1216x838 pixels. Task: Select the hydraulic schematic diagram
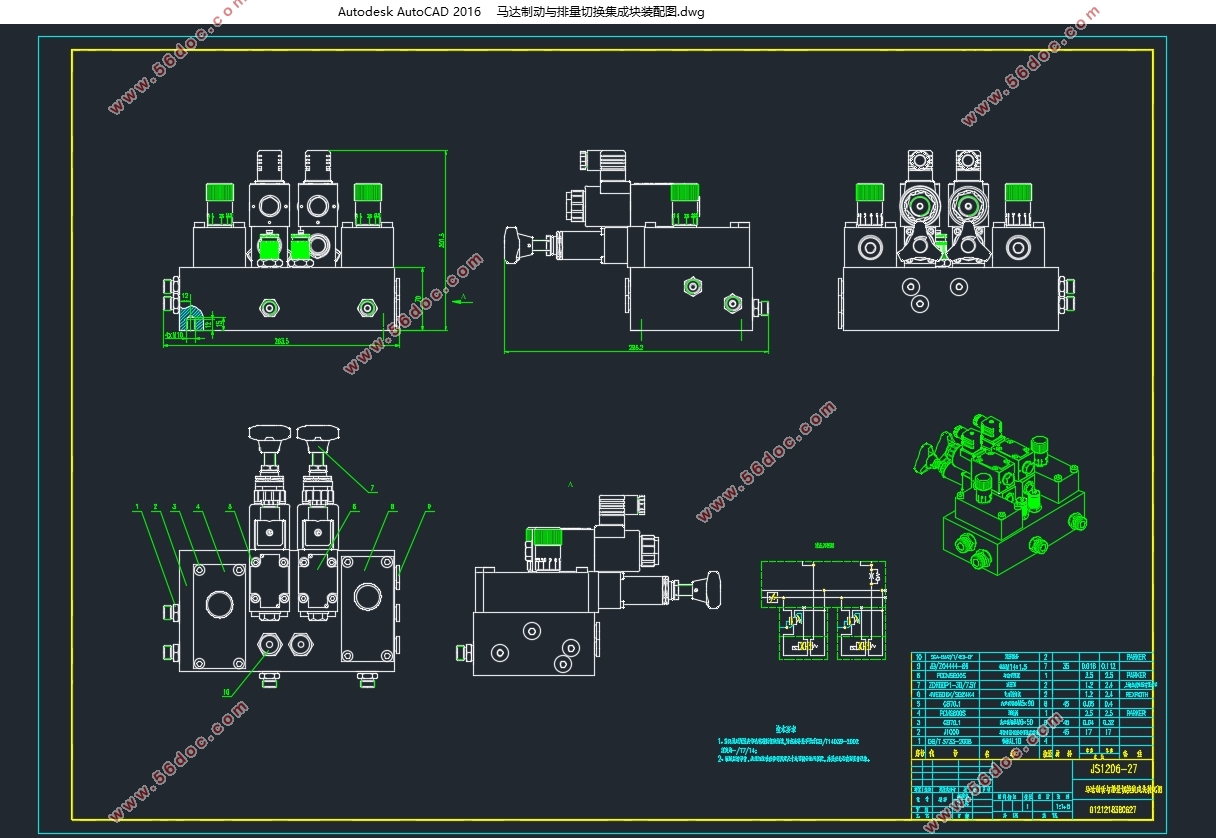pos(823,610)
